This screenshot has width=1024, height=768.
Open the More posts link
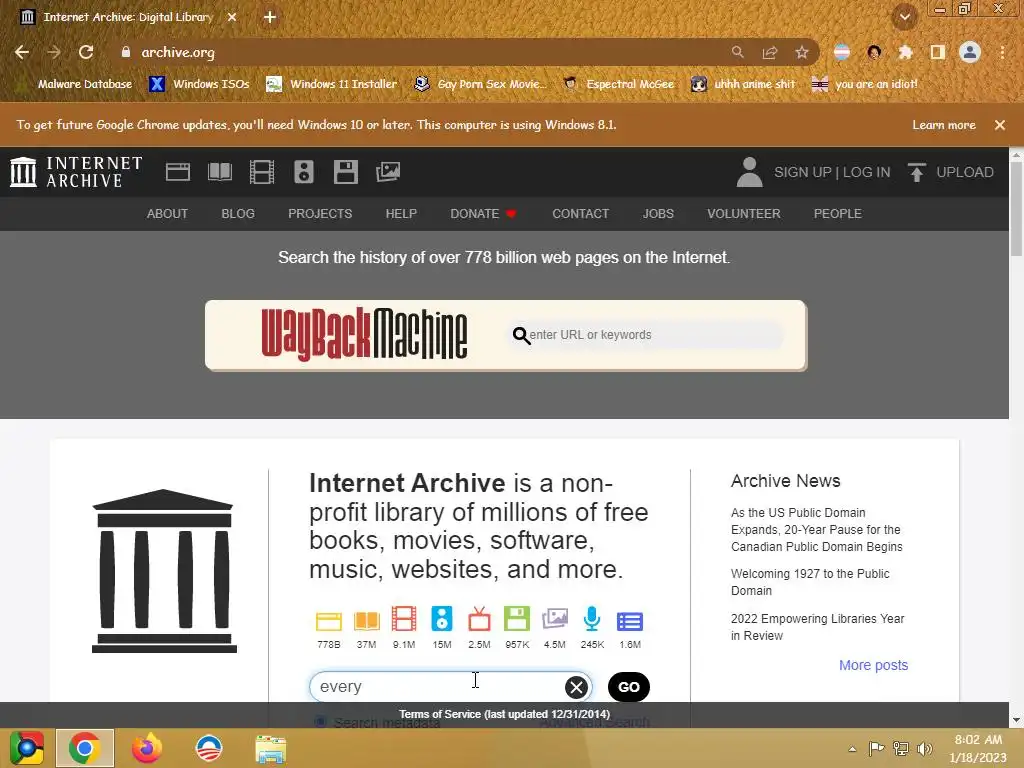874,665
